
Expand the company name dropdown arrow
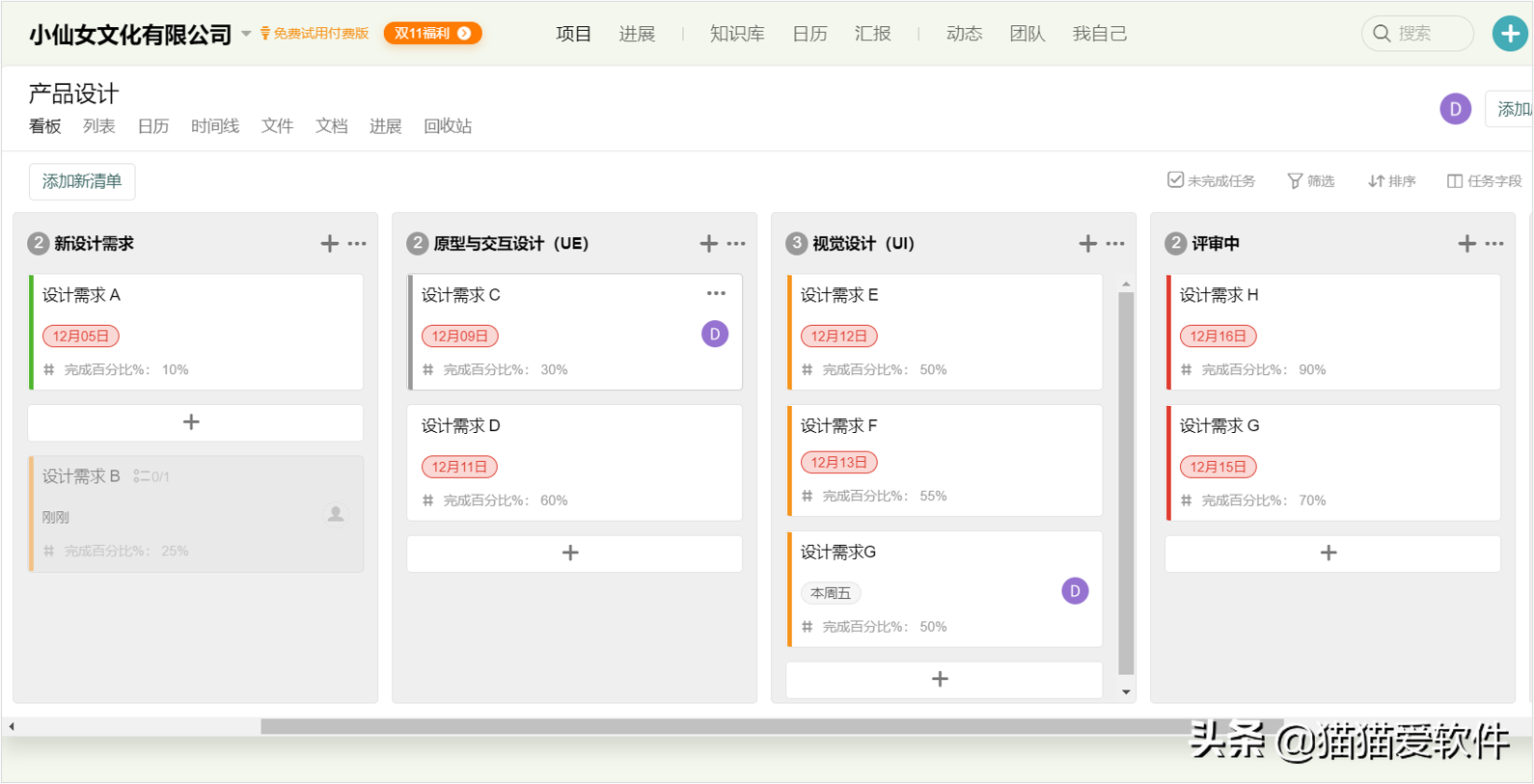point(246,34)
